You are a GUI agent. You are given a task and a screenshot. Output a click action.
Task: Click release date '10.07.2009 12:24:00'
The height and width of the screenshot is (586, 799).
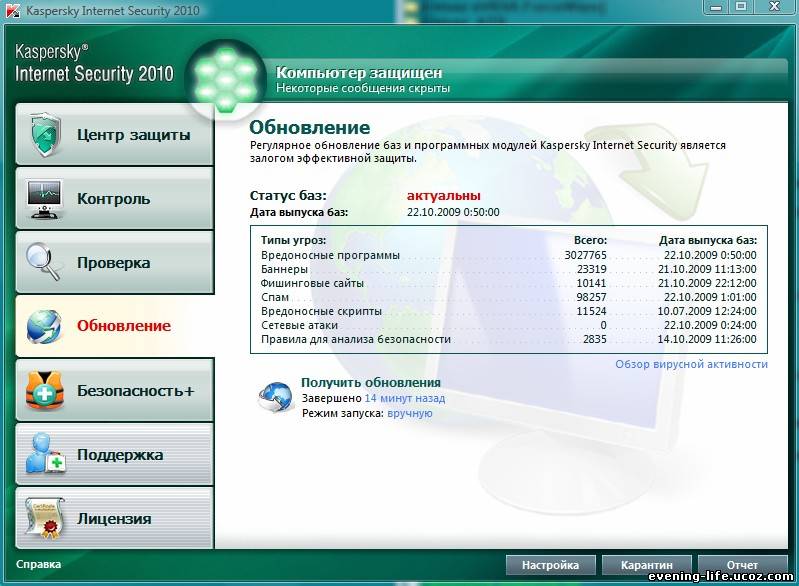coord(707,311)
